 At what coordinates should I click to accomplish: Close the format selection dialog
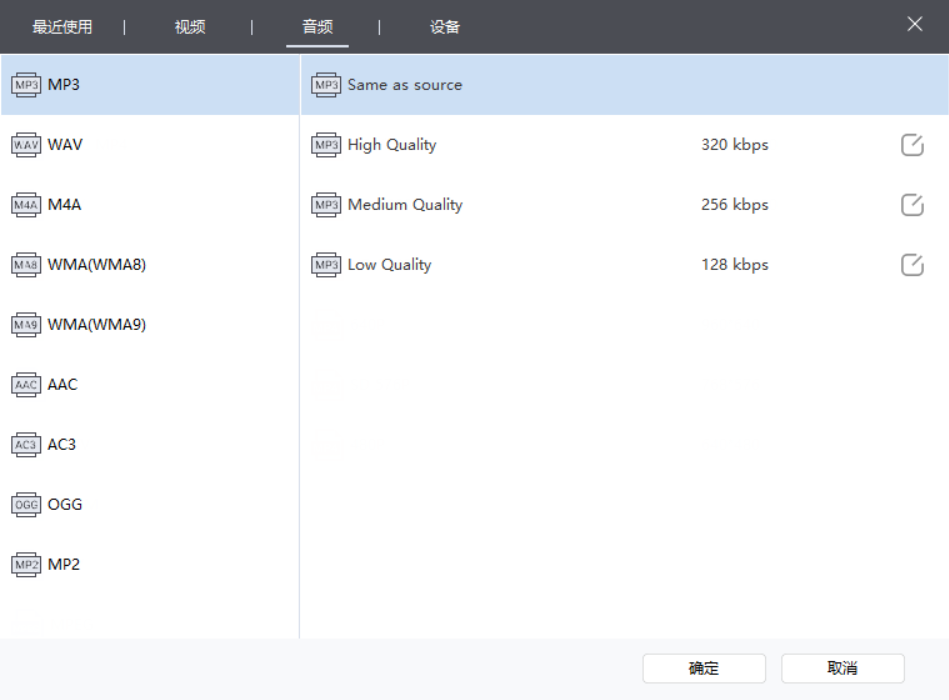click(914, 25)
